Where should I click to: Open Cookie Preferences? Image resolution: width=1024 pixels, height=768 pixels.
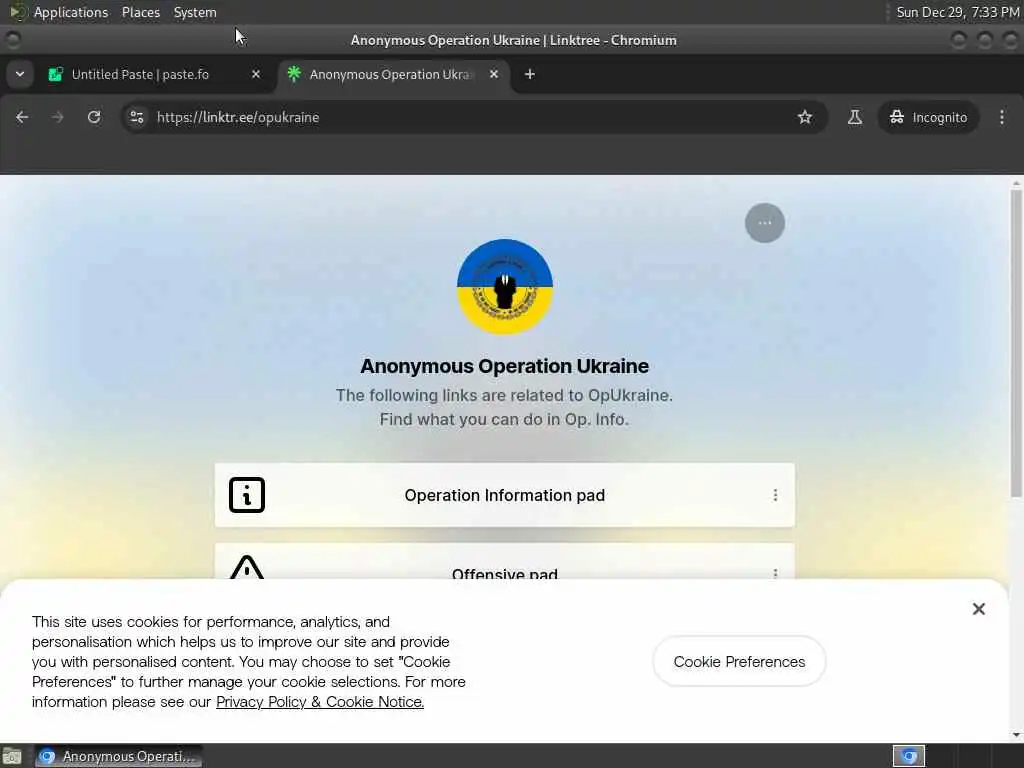(x=739, y=662)
